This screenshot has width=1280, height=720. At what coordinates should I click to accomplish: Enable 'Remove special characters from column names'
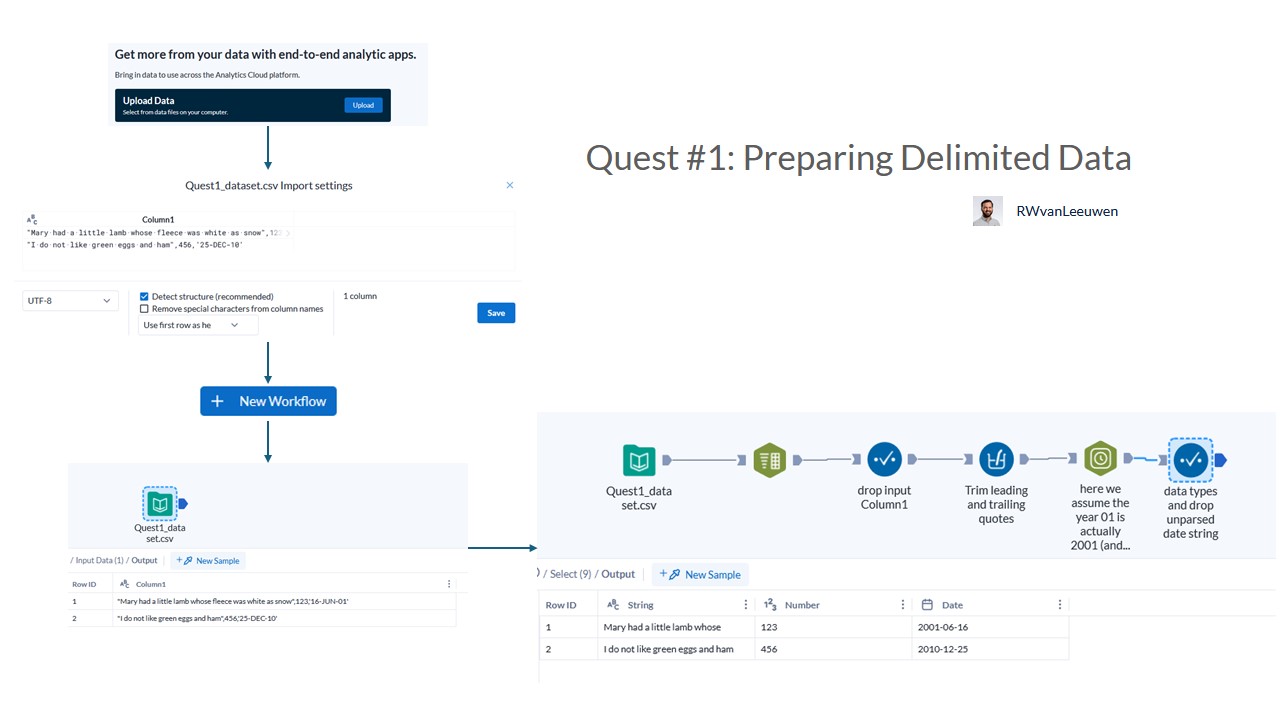(144, 308)
